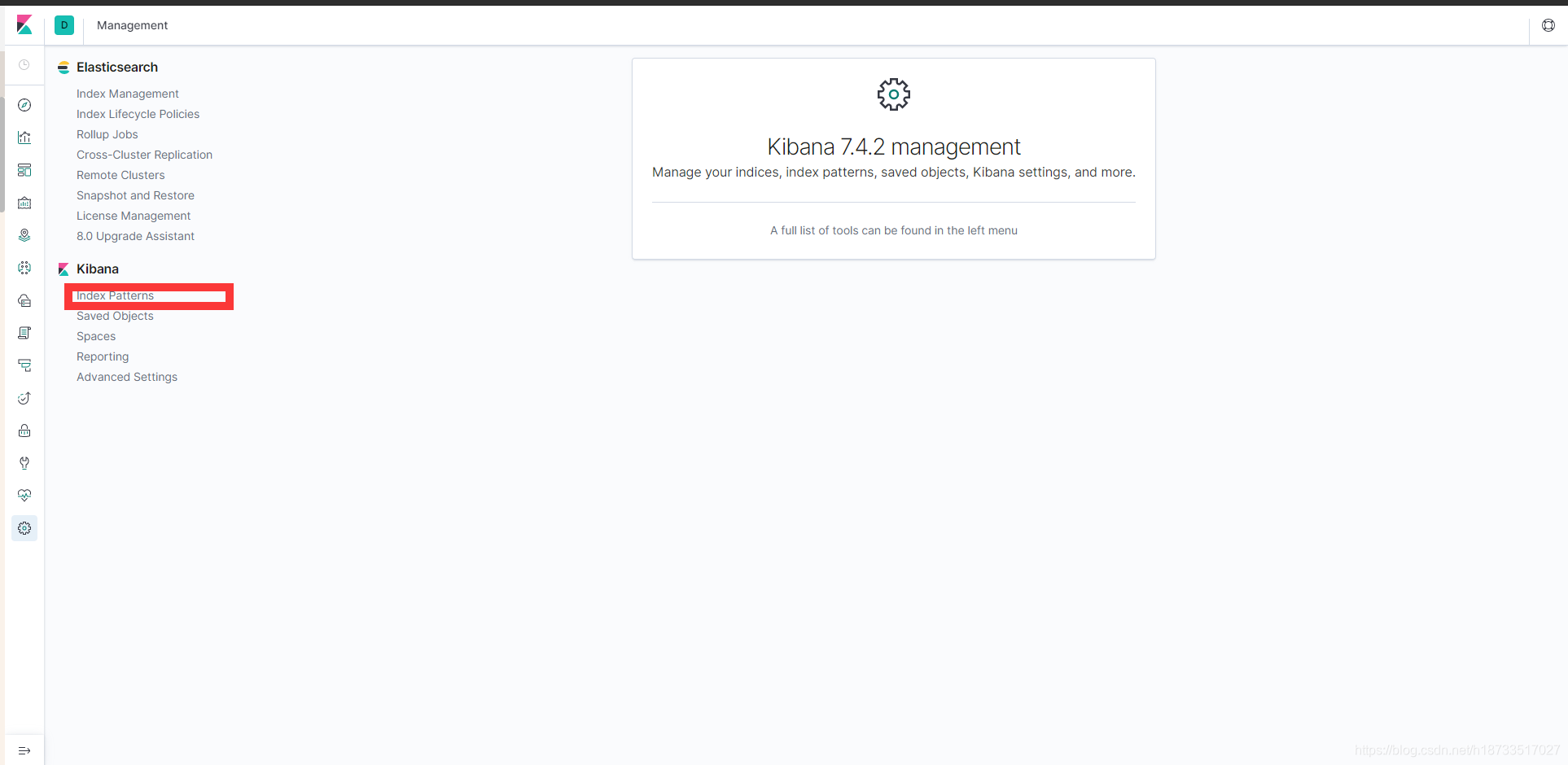Image resolution: width=1568 pixels, height=765 pixels.
Task: Open Discover via the compass icon
Action: 24,105
